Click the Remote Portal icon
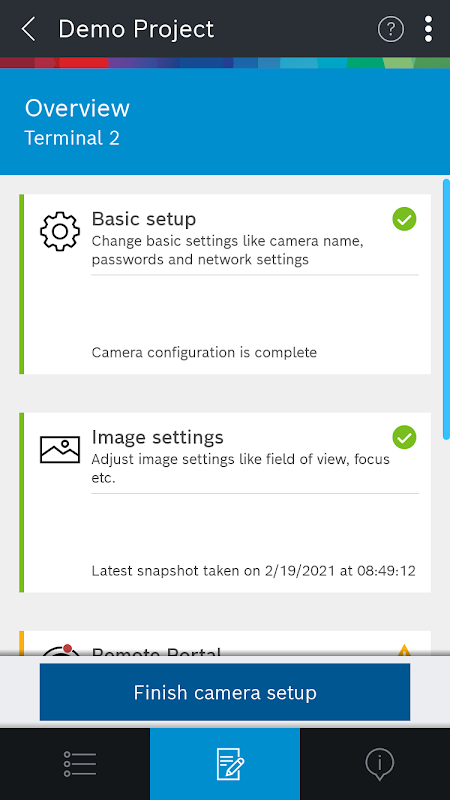 60,649
